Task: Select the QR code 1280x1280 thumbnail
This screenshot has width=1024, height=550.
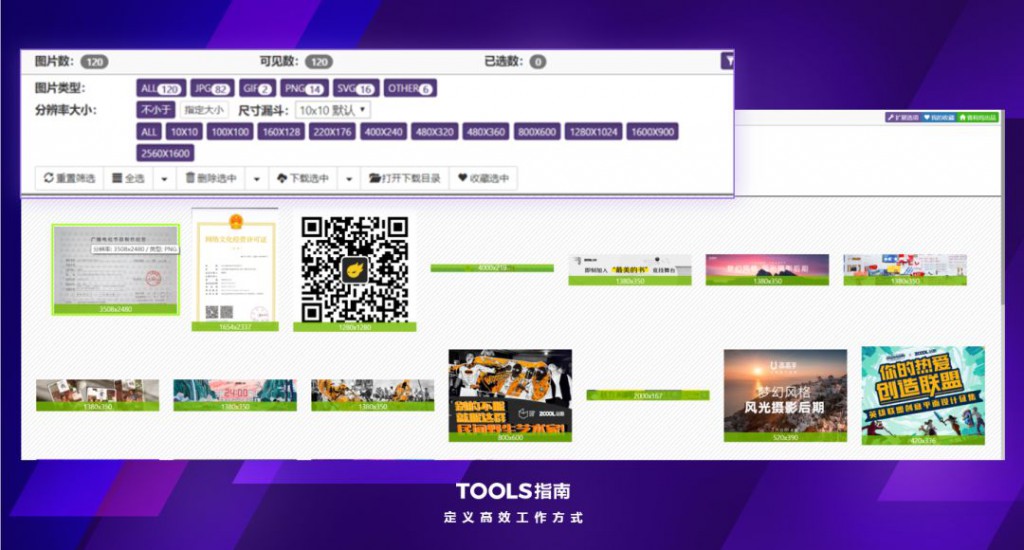Action: tap(355, 272)
